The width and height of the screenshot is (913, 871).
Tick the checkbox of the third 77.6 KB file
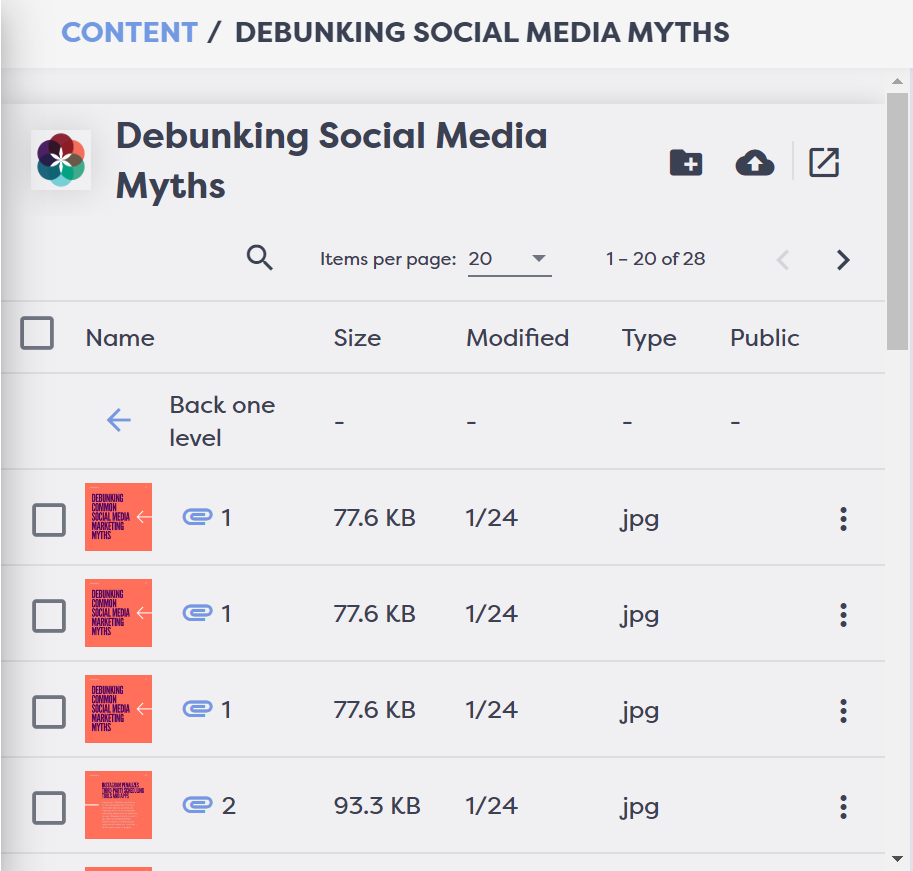coord(49,711)
